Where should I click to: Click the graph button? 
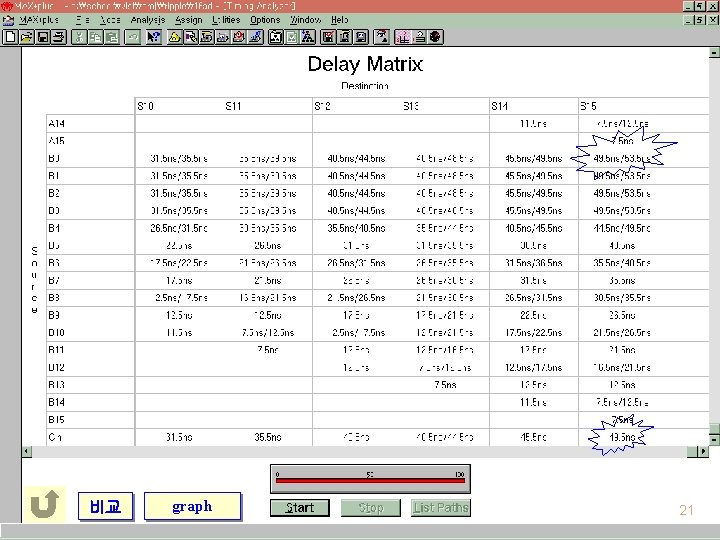tap(192, 506)
